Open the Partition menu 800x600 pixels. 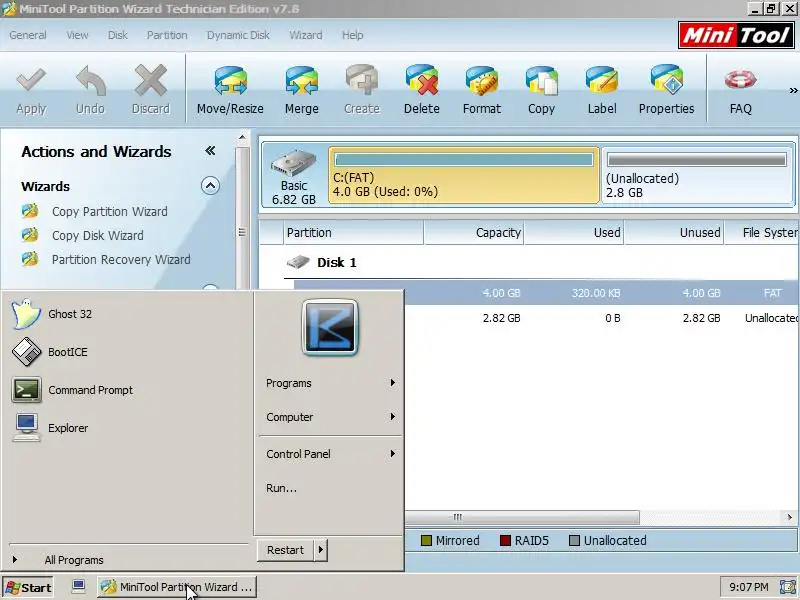tap(167, 35)
